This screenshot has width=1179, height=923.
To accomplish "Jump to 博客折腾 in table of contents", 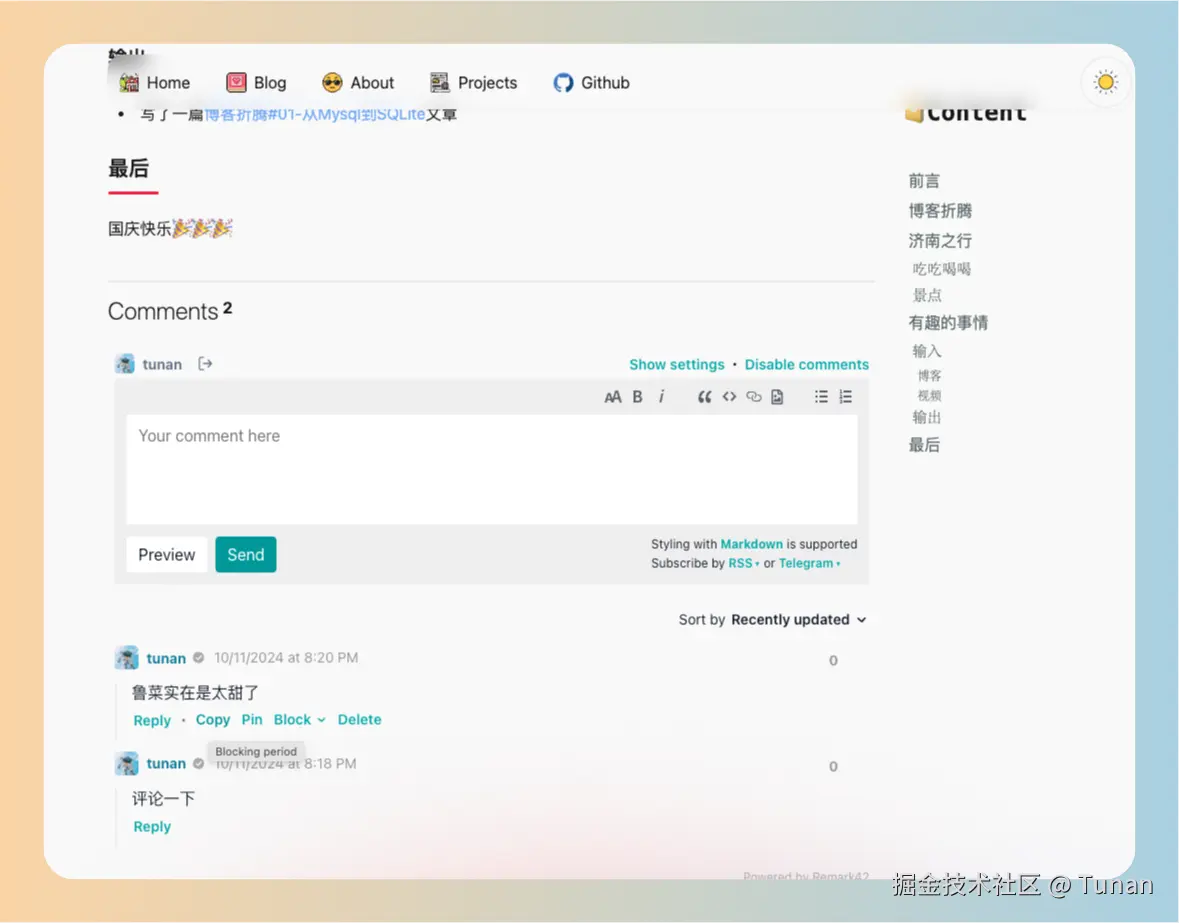I will [940, 211].
